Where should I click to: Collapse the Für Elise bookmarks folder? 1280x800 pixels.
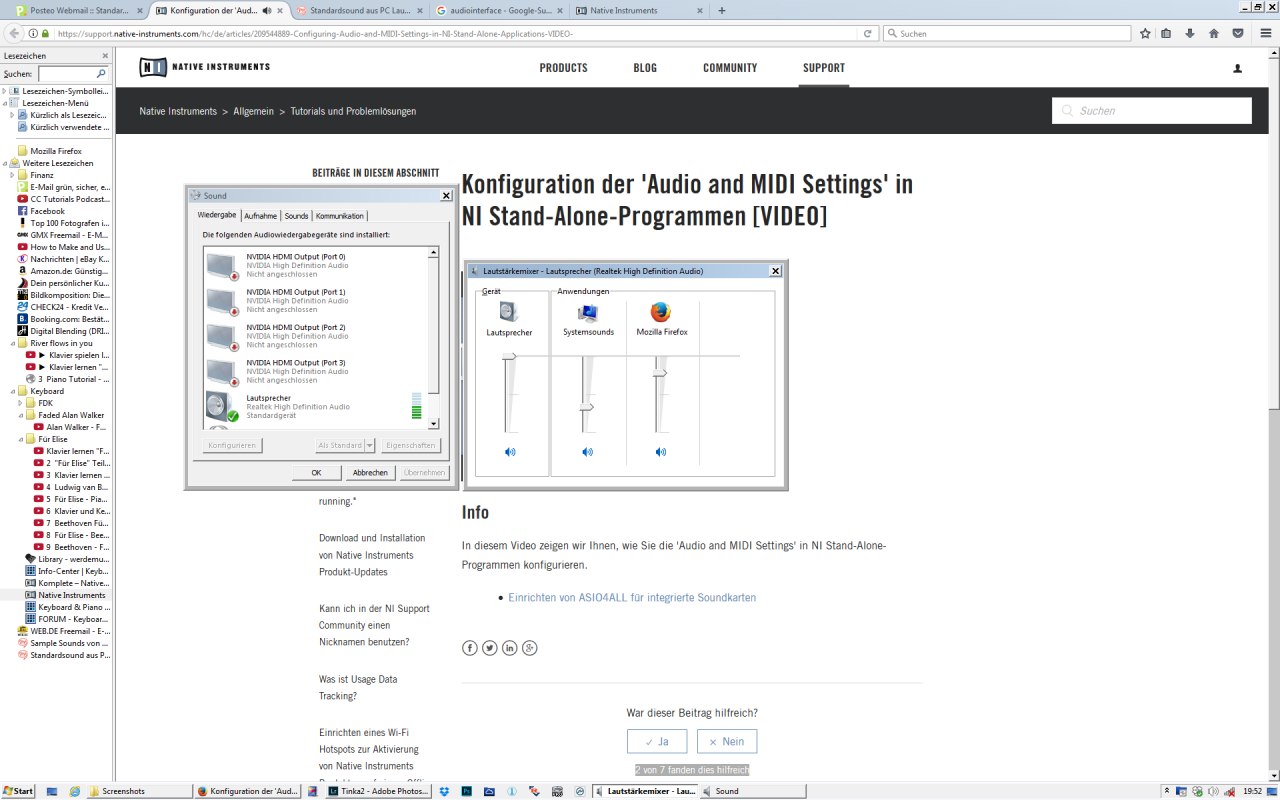[21, 439]
